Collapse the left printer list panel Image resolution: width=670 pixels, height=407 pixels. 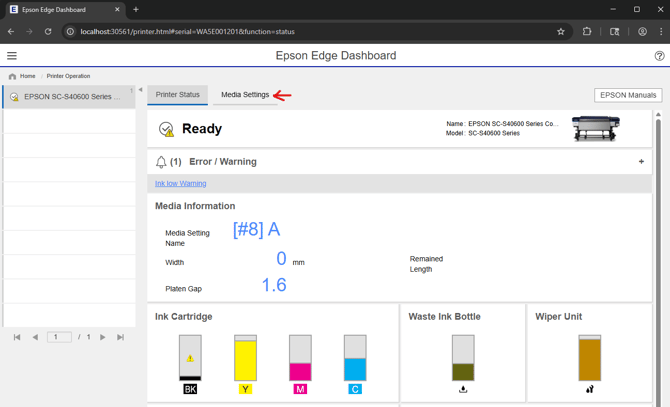click(140, 90)
